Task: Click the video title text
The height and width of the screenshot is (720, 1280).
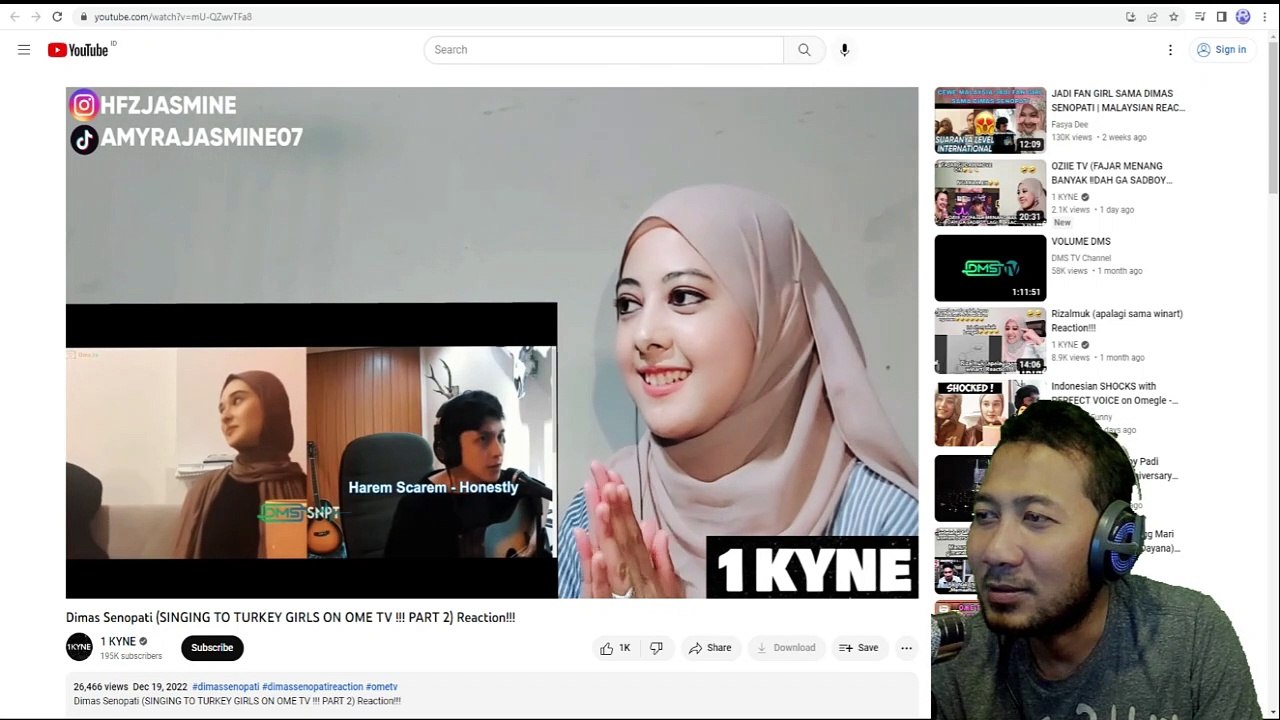Action: pyautogui.click(x=290, y=618)
